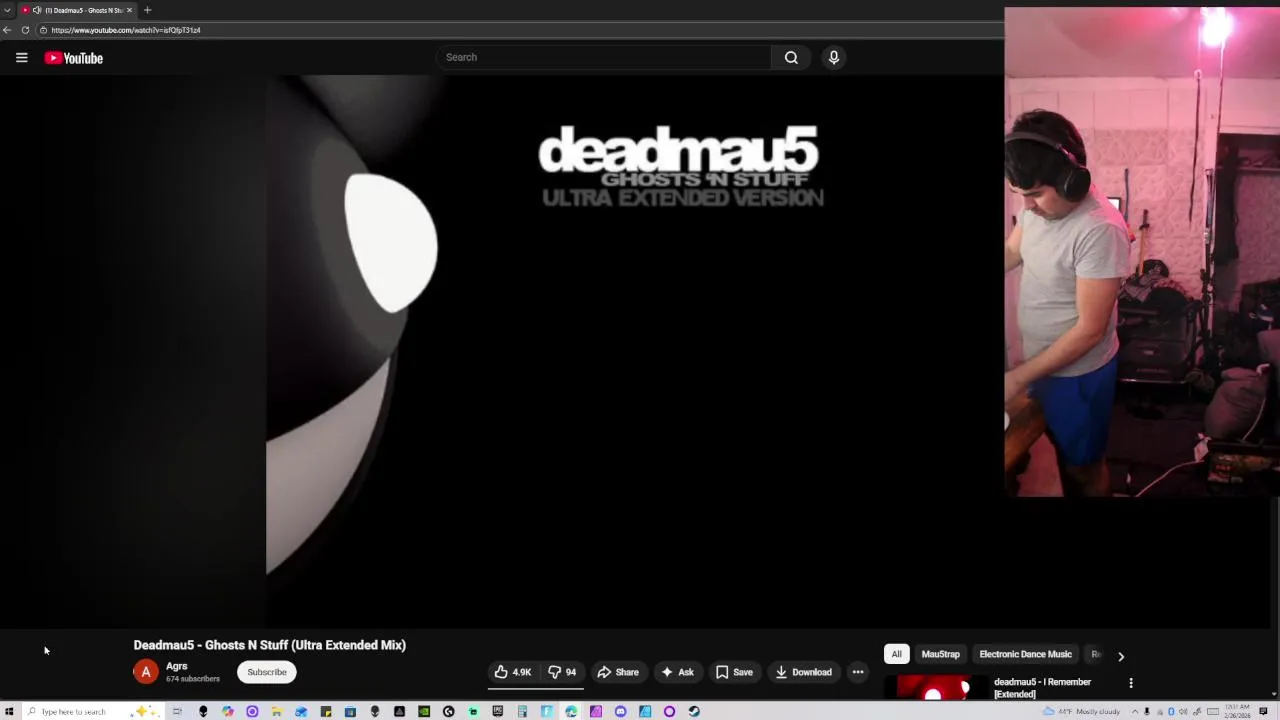Image resolution: width=1280 pixels, height=720 pixels.
Task: Open the Windows Start menu
Action: tap(9, 711)
